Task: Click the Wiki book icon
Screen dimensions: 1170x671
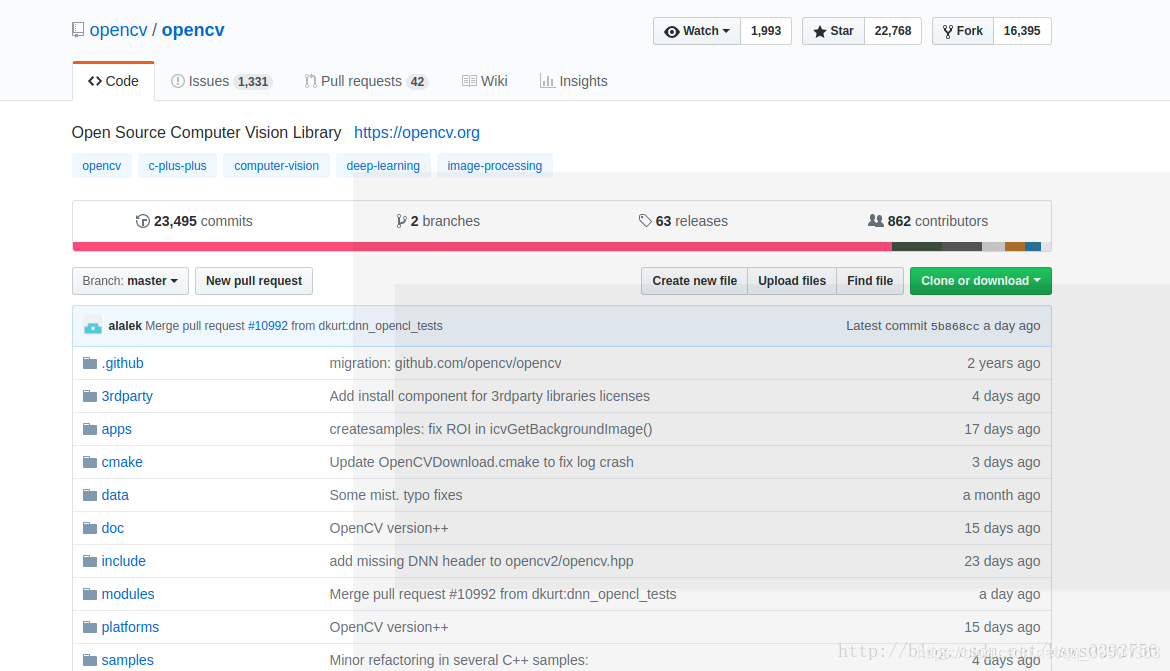Action: (x=469, y=81)
